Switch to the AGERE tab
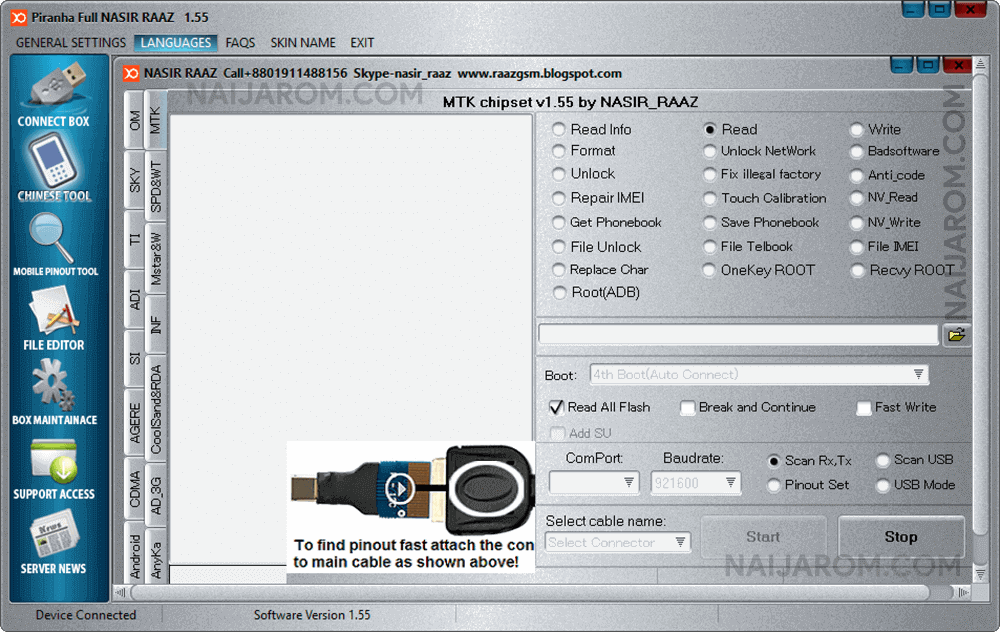The height and width of the screenshot is (632, 1000). point(135,422)
